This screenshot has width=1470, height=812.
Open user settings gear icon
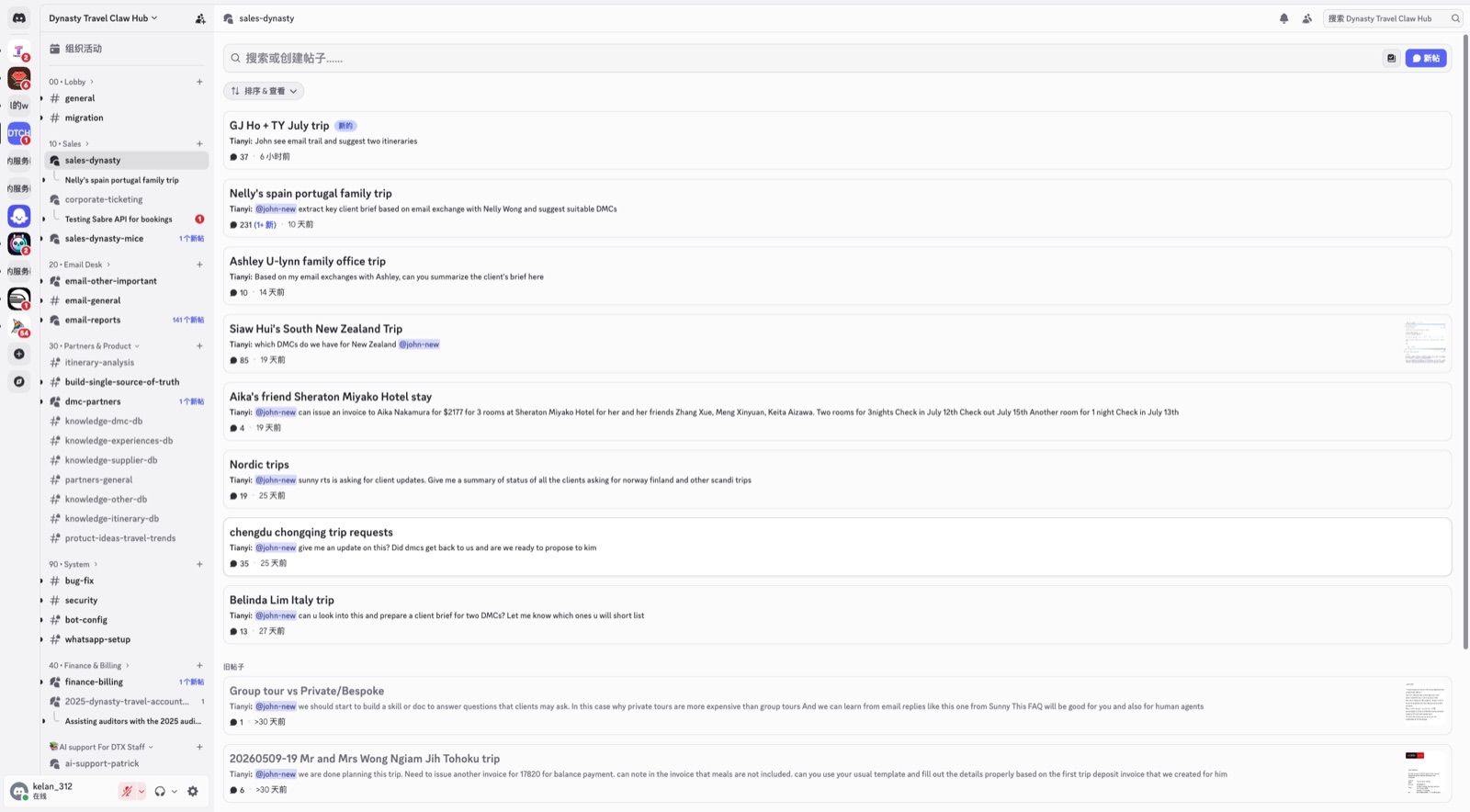coord(193,791)
